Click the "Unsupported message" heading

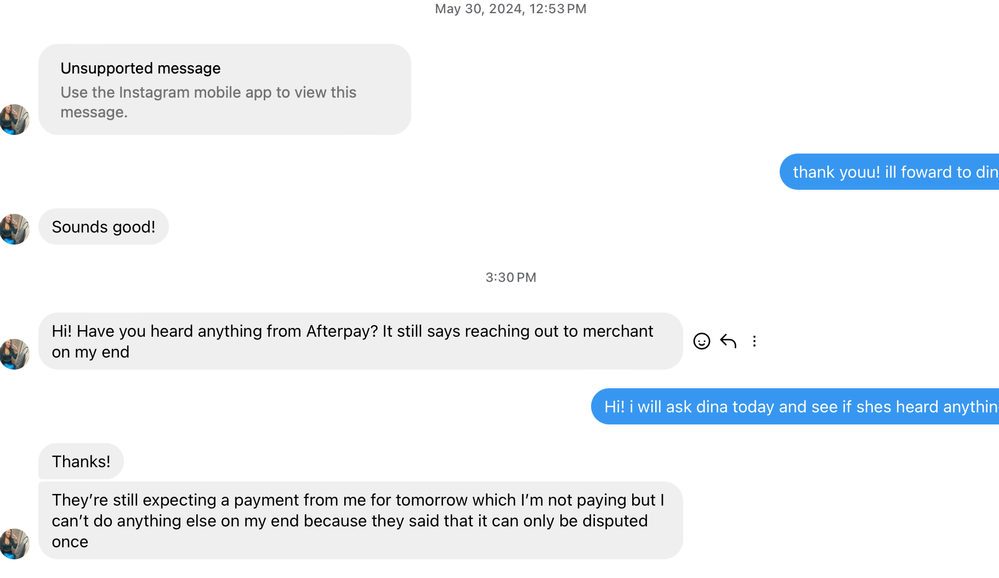point(140,68)
